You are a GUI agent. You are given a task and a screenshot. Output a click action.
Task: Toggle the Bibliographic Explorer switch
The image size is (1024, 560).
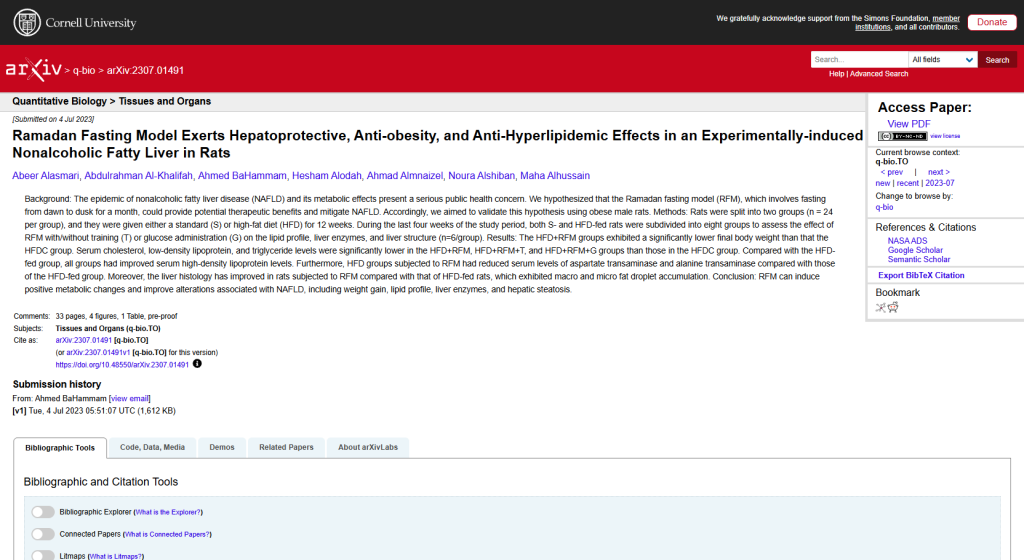click(x=43, y=512)
